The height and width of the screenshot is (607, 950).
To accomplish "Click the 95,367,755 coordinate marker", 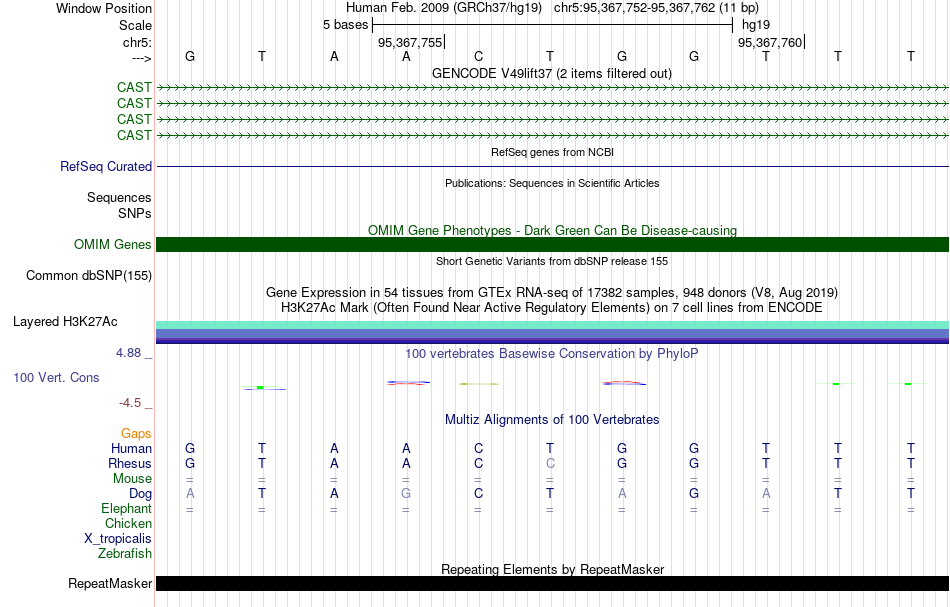I will [x=410, y=42].
